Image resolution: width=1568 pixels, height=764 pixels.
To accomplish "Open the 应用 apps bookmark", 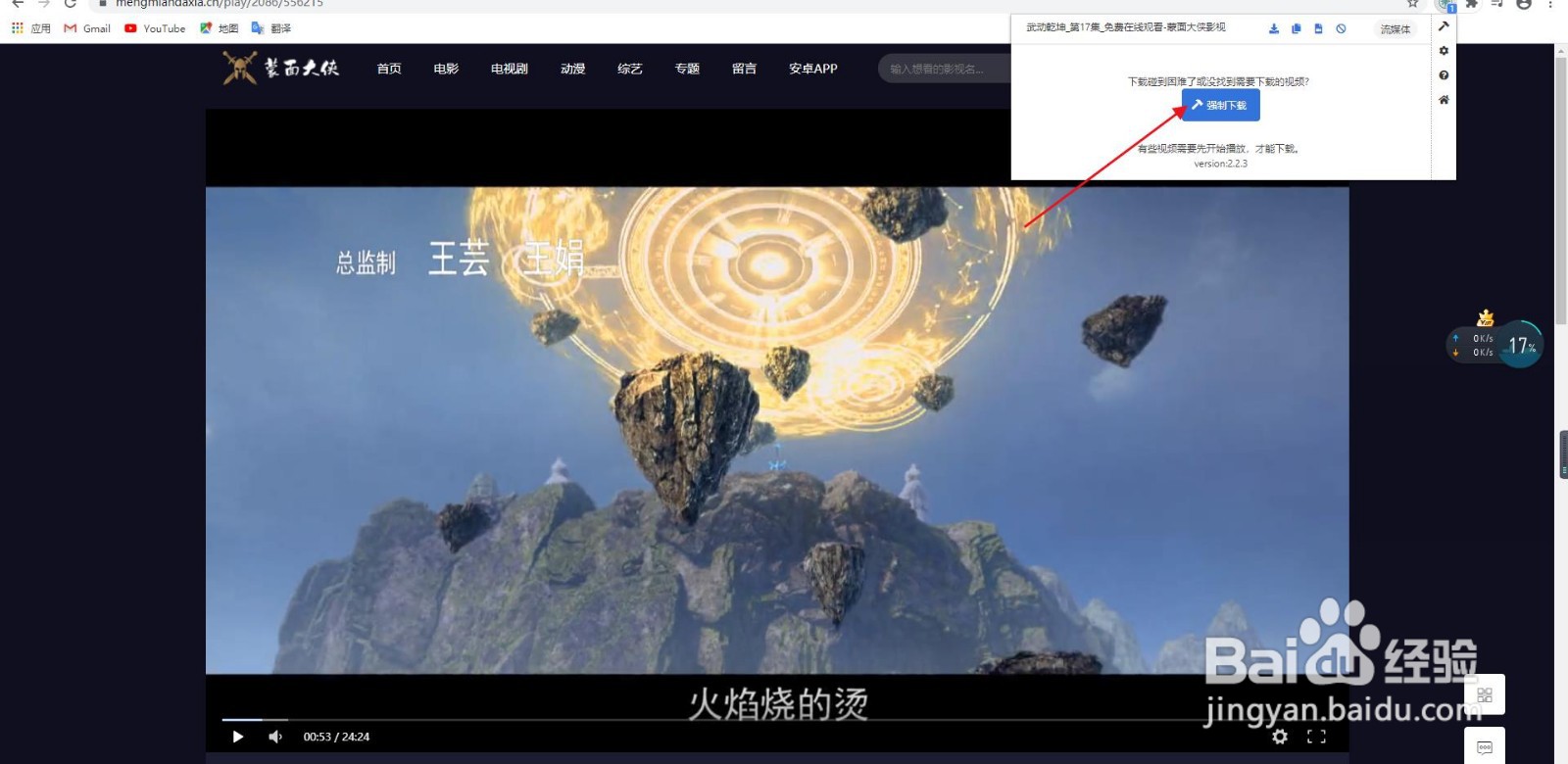I will 31,28.
